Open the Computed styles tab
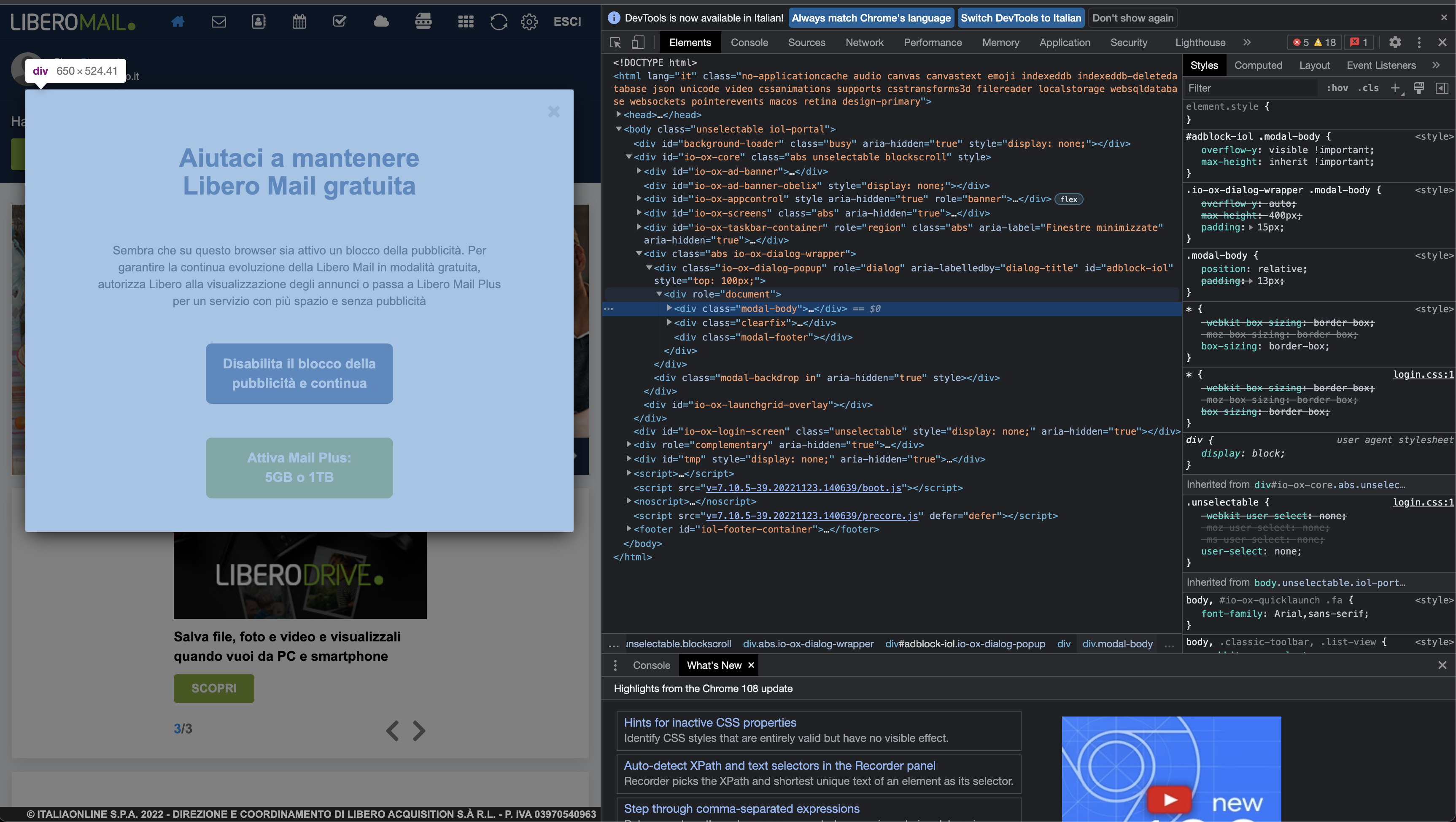This screenshot has height=822, width=1456. (x=1258, y=65)
